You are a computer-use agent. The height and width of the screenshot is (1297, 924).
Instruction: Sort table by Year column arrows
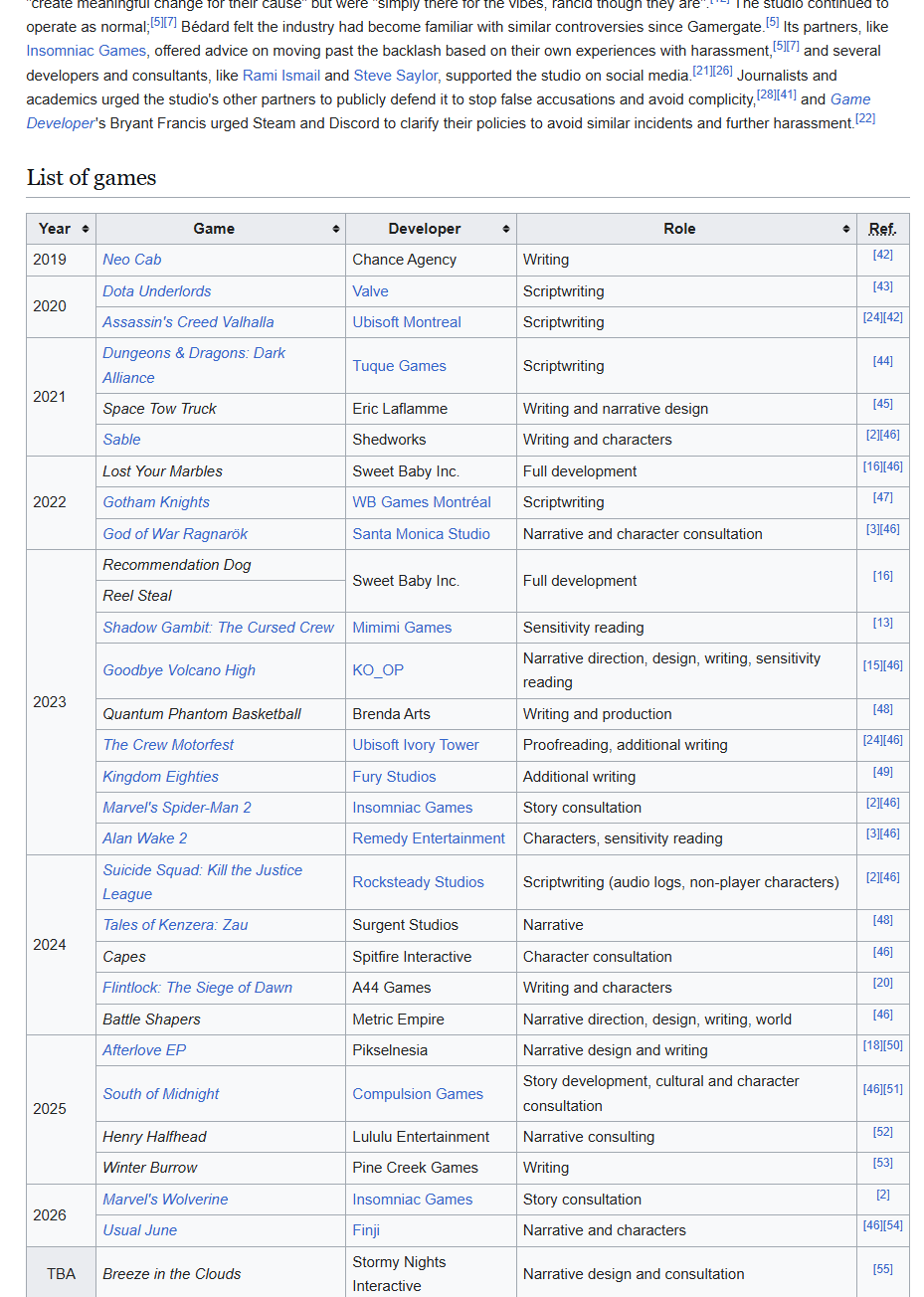[x=86, y=229]
